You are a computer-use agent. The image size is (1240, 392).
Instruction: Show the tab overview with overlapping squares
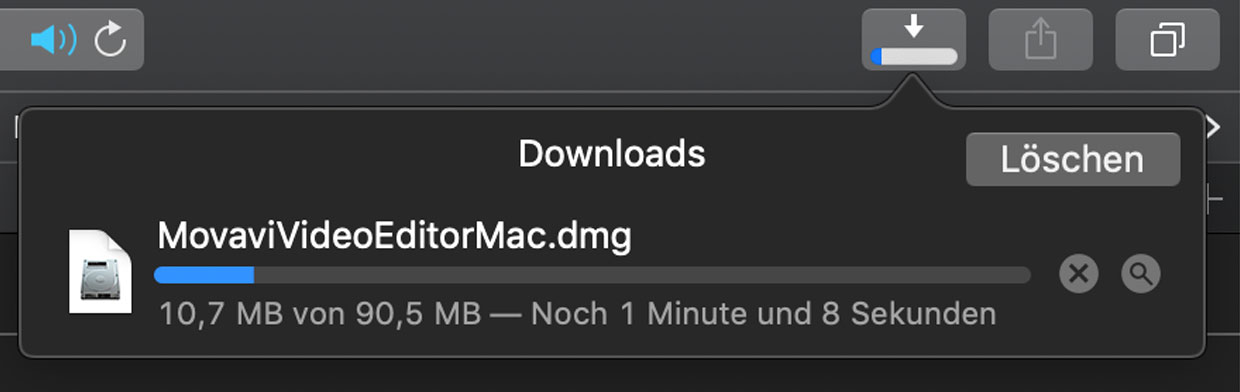tap(1167, 40)
